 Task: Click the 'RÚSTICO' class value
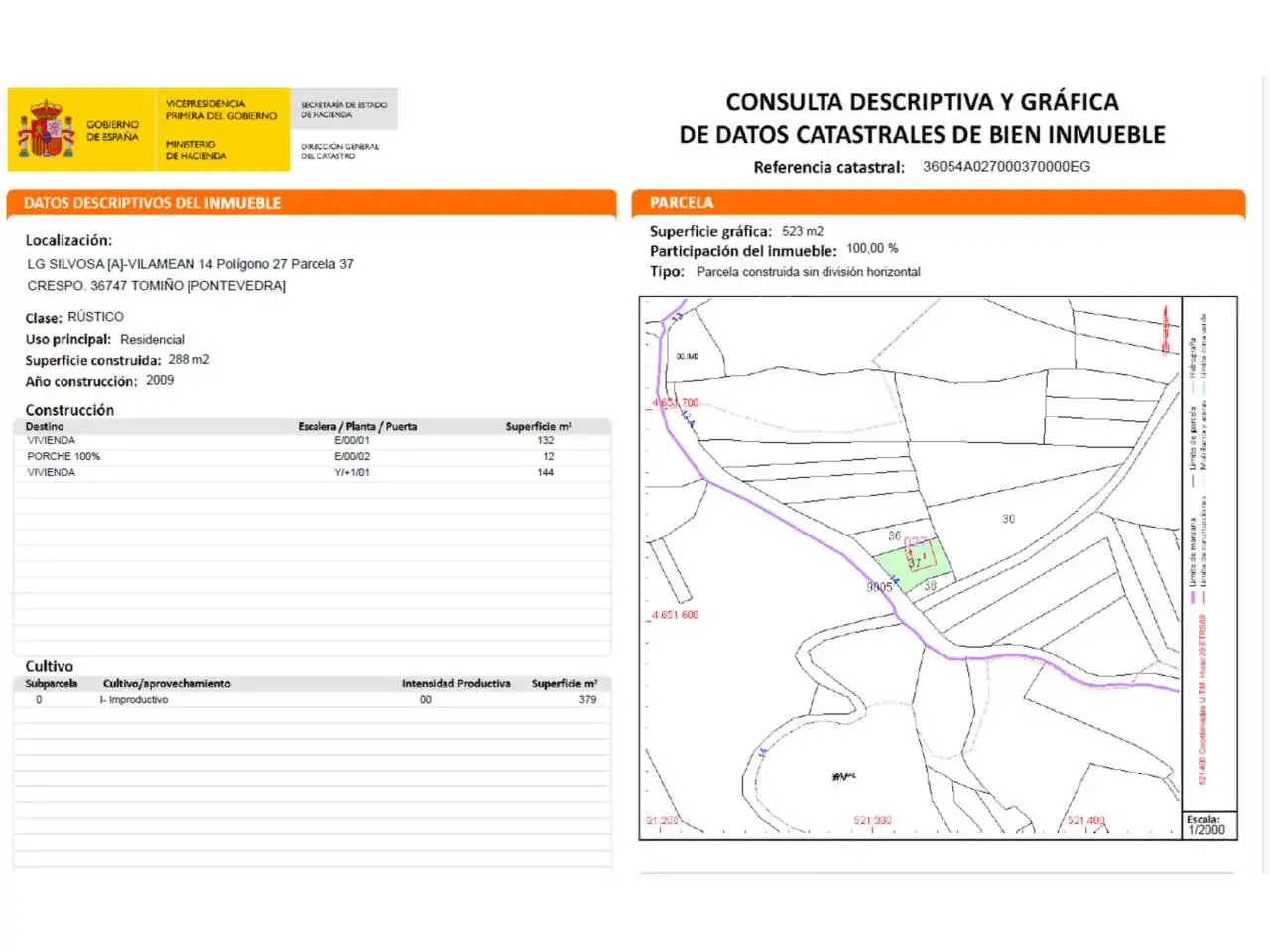(x=95, y=317)
